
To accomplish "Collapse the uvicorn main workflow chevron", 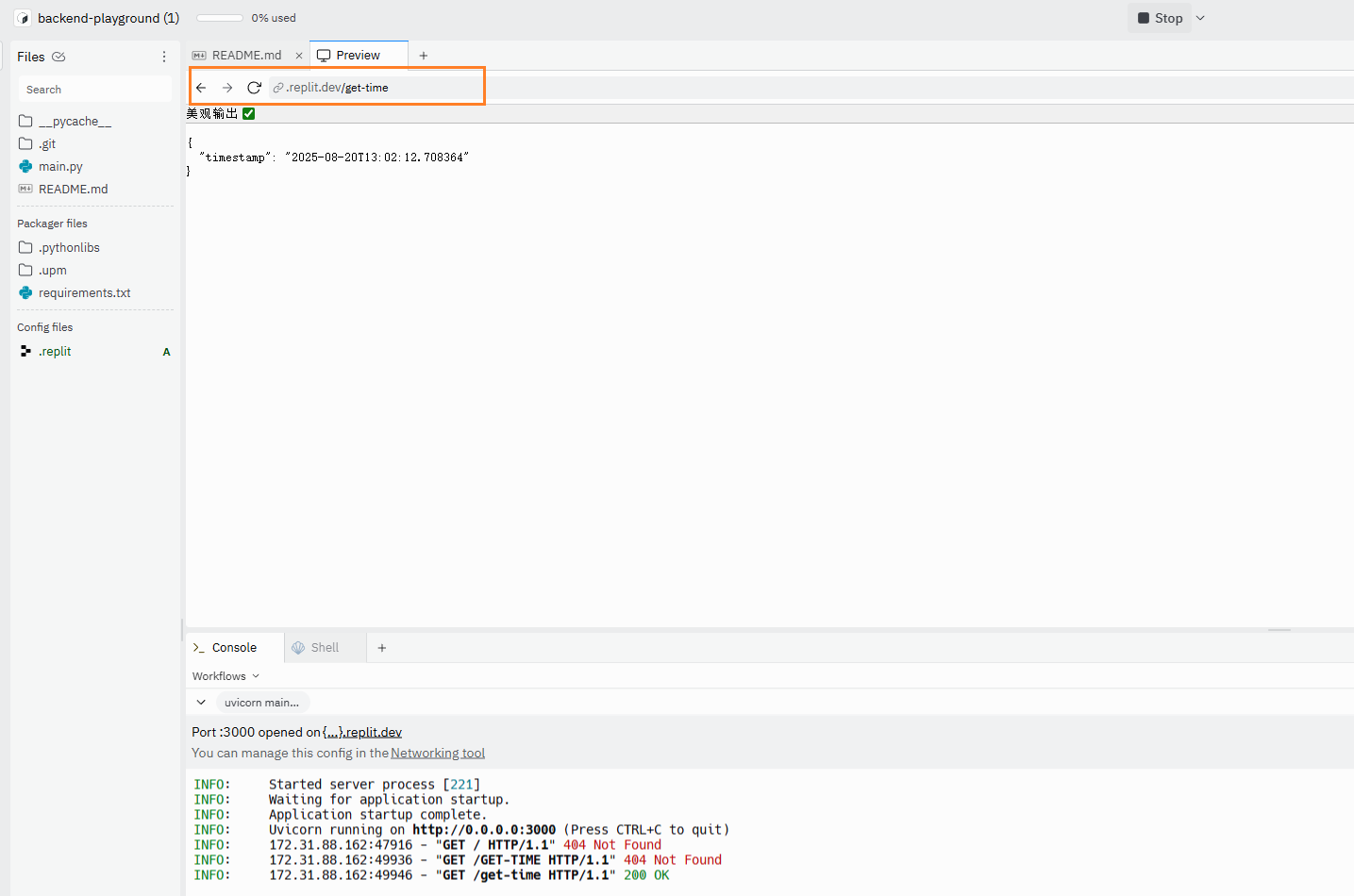I will pyautogui.click(x=201, y=703).
